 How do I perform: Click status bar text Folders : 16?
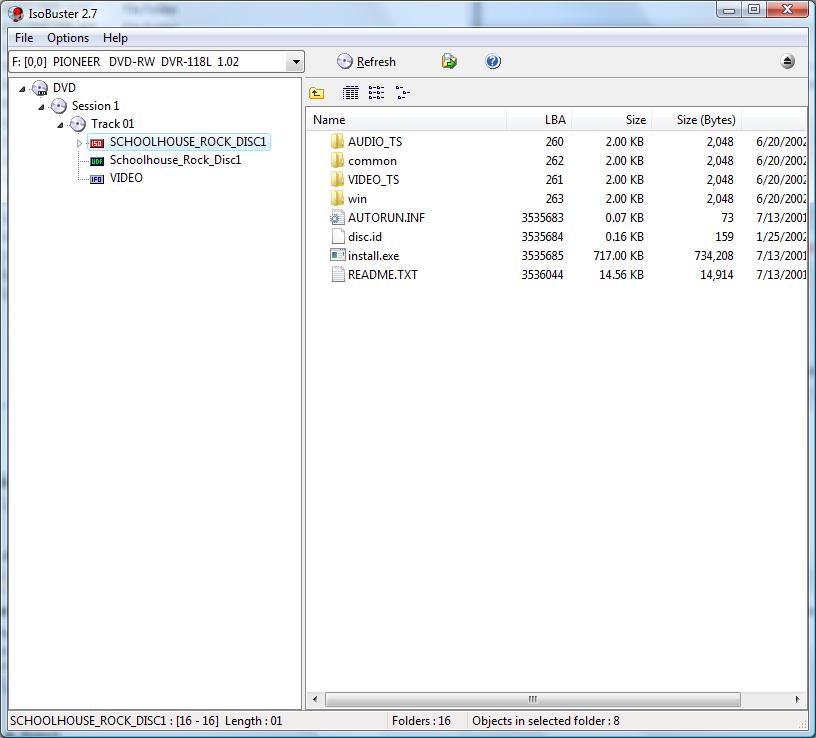(421, 721)
